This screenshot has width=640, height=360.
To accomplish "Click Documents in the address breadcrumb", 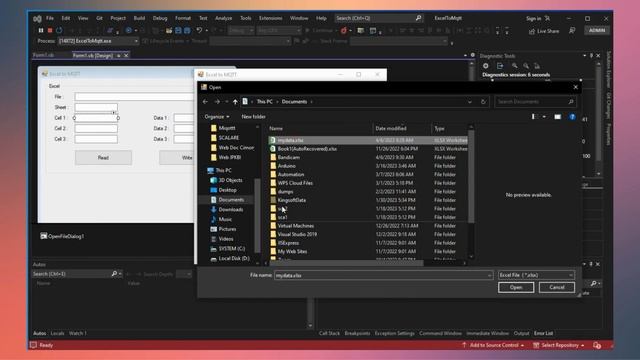I will [x=294, y=102].
